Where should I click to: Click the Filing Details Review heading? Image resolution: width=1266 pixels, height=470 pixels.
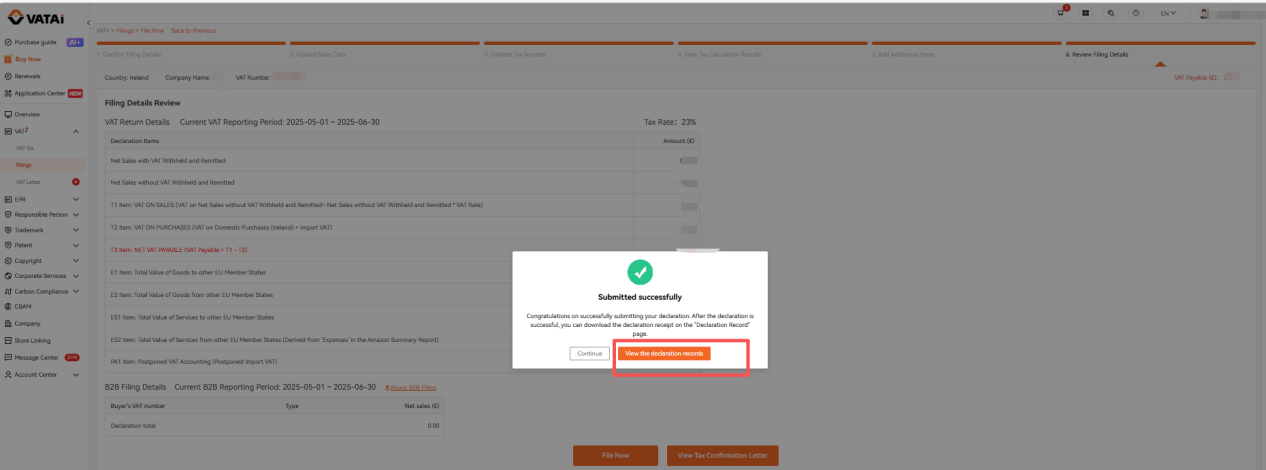[142, 103]
